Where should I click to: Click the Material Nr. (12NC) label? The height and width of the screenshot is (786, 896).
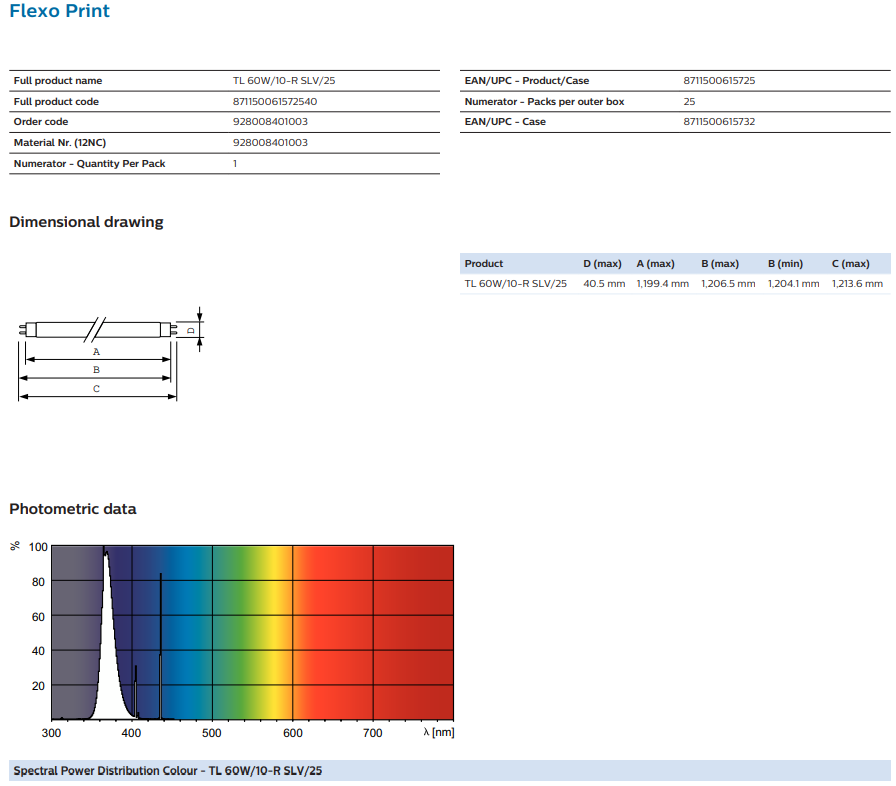point(60,143)
